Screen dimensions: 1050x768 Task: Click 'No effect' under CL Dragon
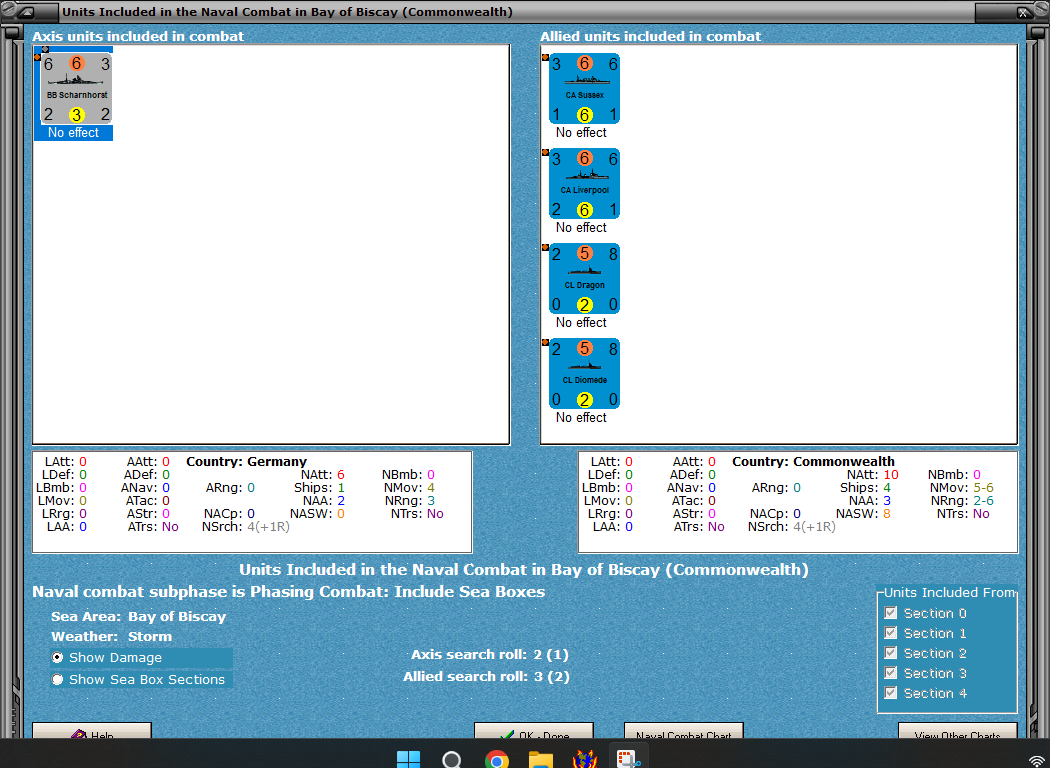pyautogui.click(x=581, y=323)
